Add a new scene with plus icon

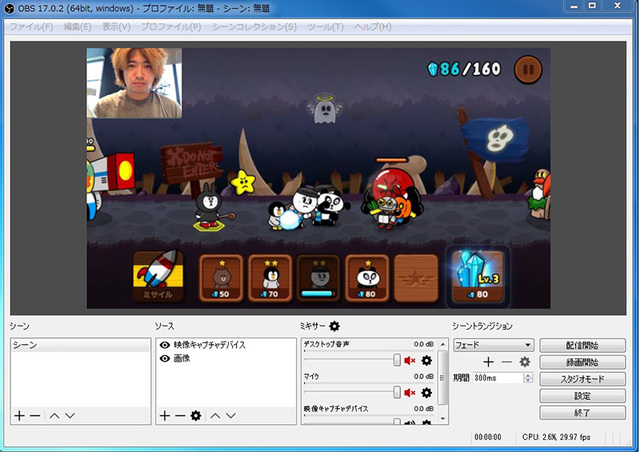click(x=19, y=415)
